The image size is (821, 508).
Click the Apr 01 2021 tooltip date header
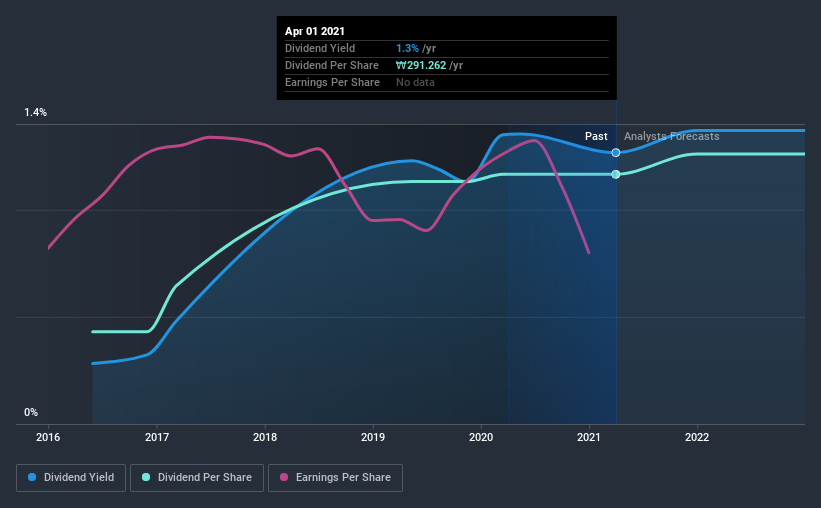[x=315, y=31]
